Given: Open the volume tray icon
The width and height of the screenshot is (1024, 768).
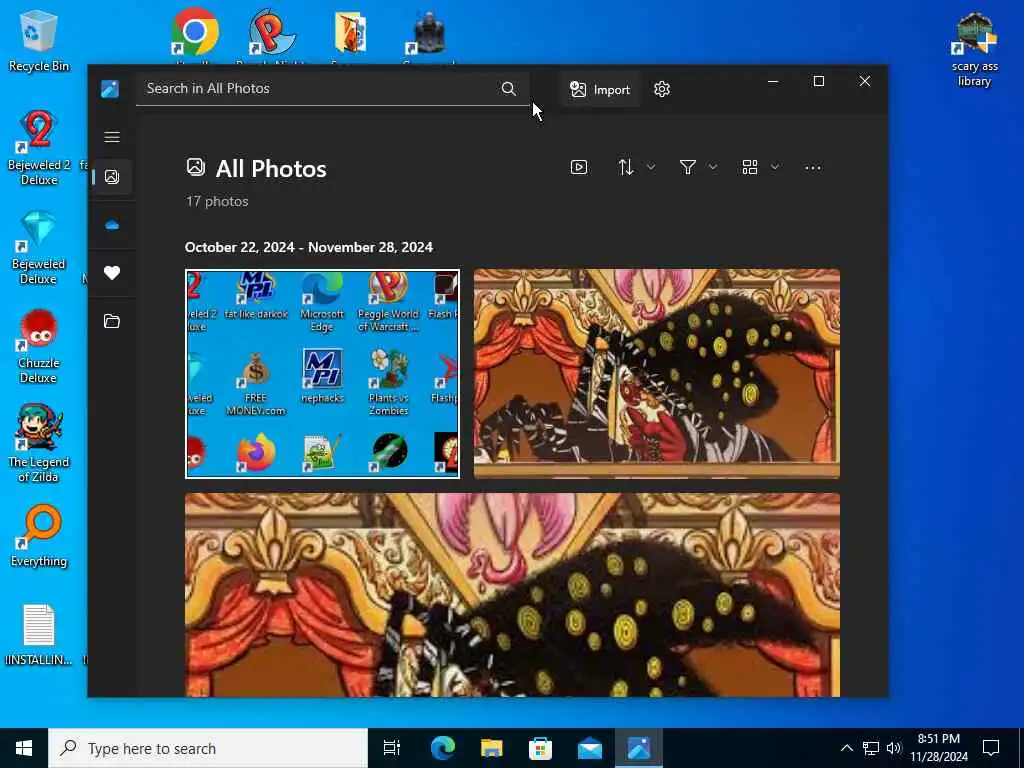Looking at the screenshot, I should [x=894, y=748].
